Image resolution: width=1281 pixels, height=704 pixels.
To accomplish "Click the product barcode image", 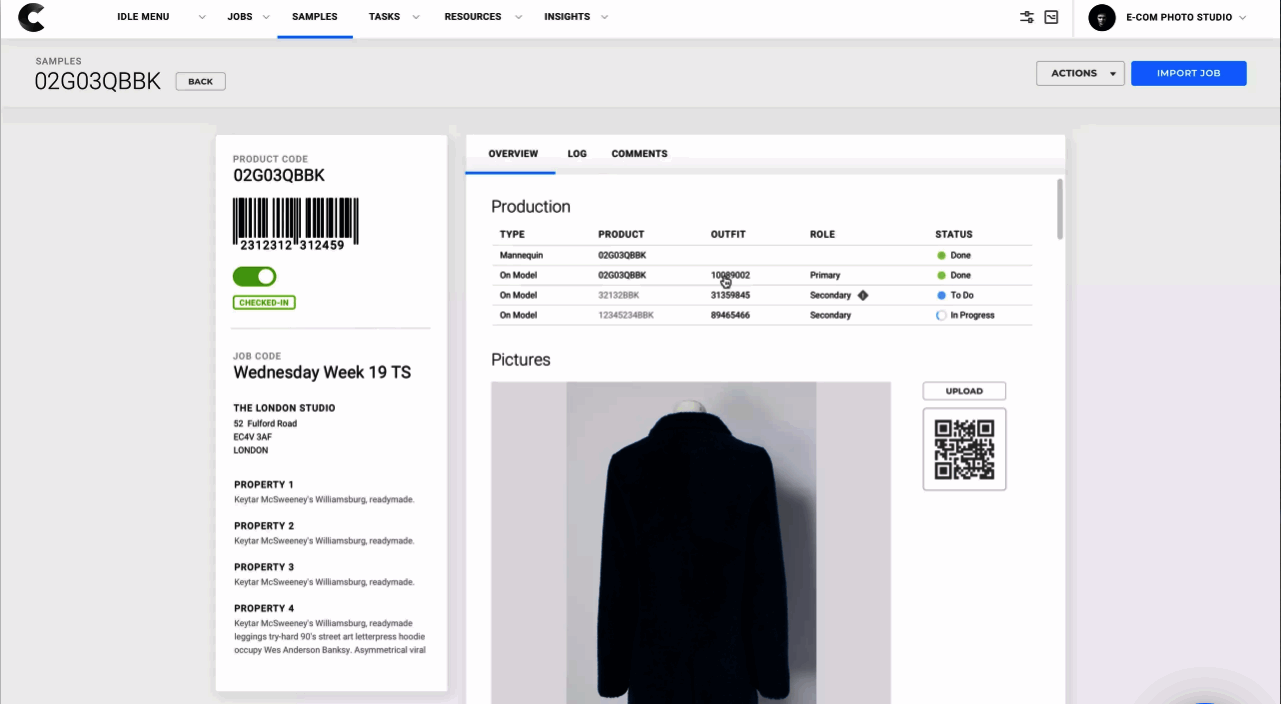I will 296,223.
